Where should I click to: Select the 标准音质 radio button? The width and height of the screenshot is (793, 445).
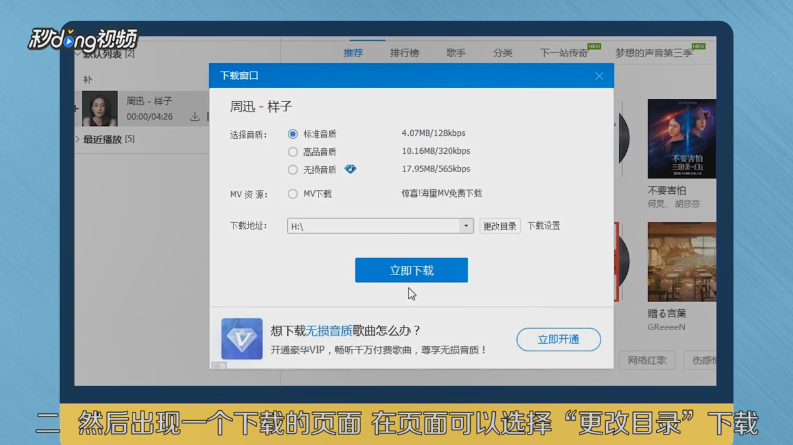coord(293,134)
